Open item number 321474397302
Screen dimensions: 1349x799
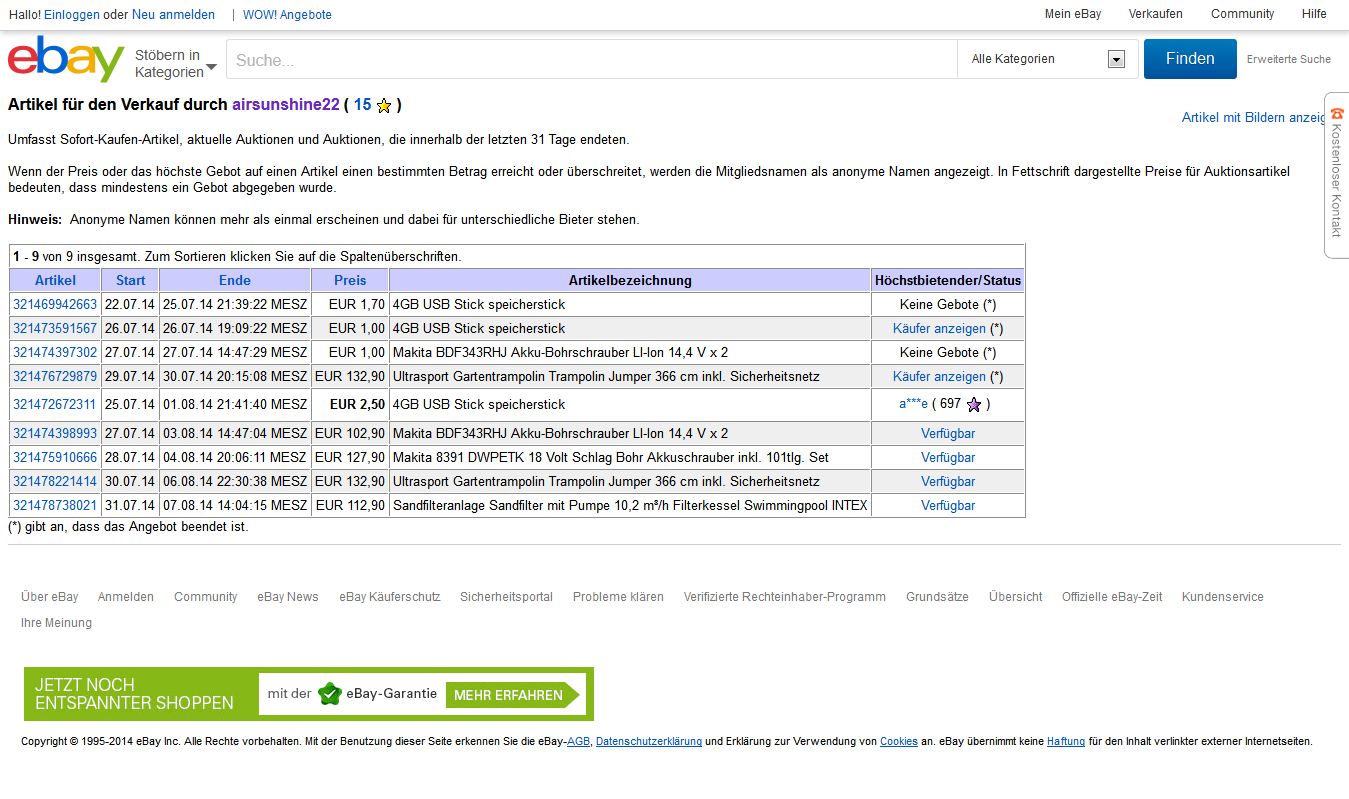(x=55, y=352)
